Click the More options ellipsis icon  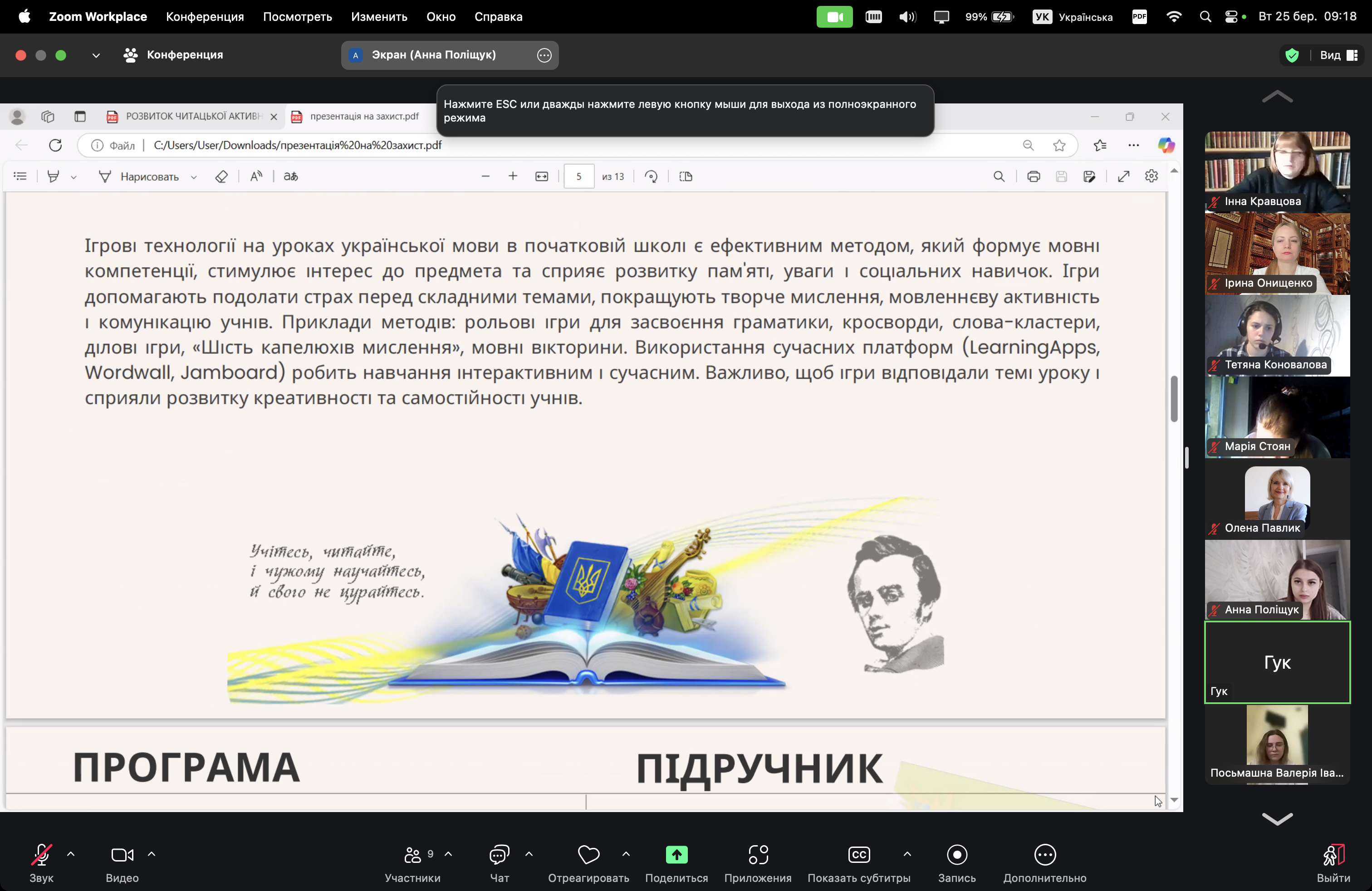pos(1044,855)
